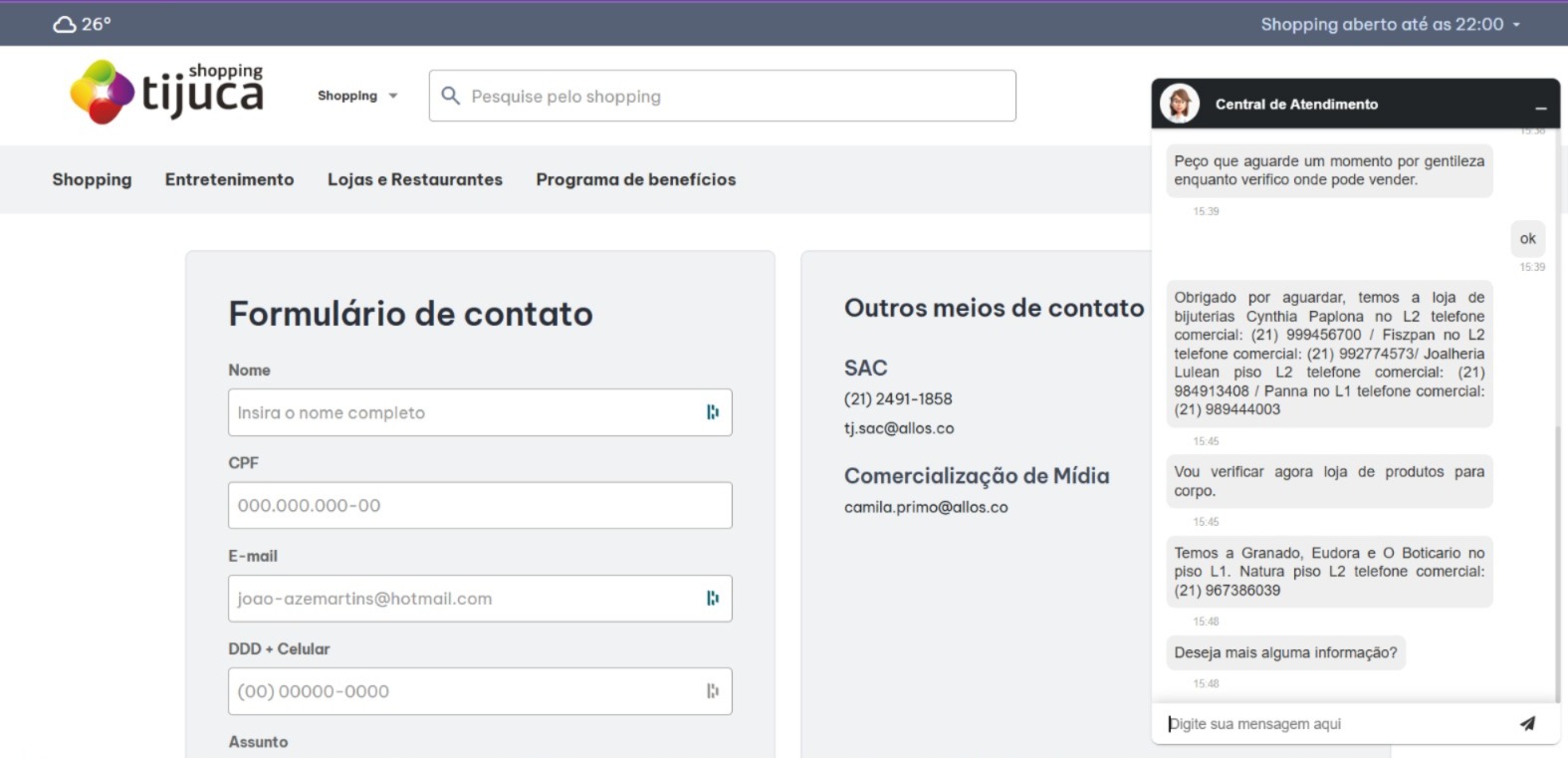Click the search magnifier icon
Screen dimensions: 1568x758
[450, 96]
